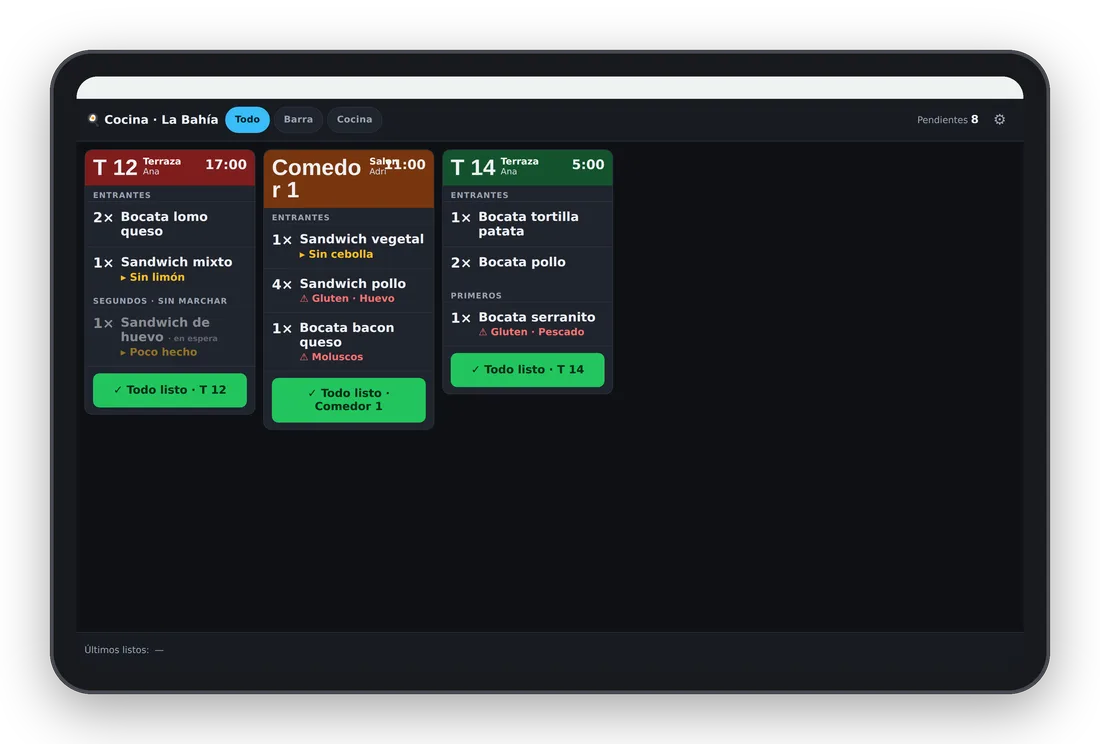Mark everything ready for T 14
1100x744 pixels.
[528, 370]
